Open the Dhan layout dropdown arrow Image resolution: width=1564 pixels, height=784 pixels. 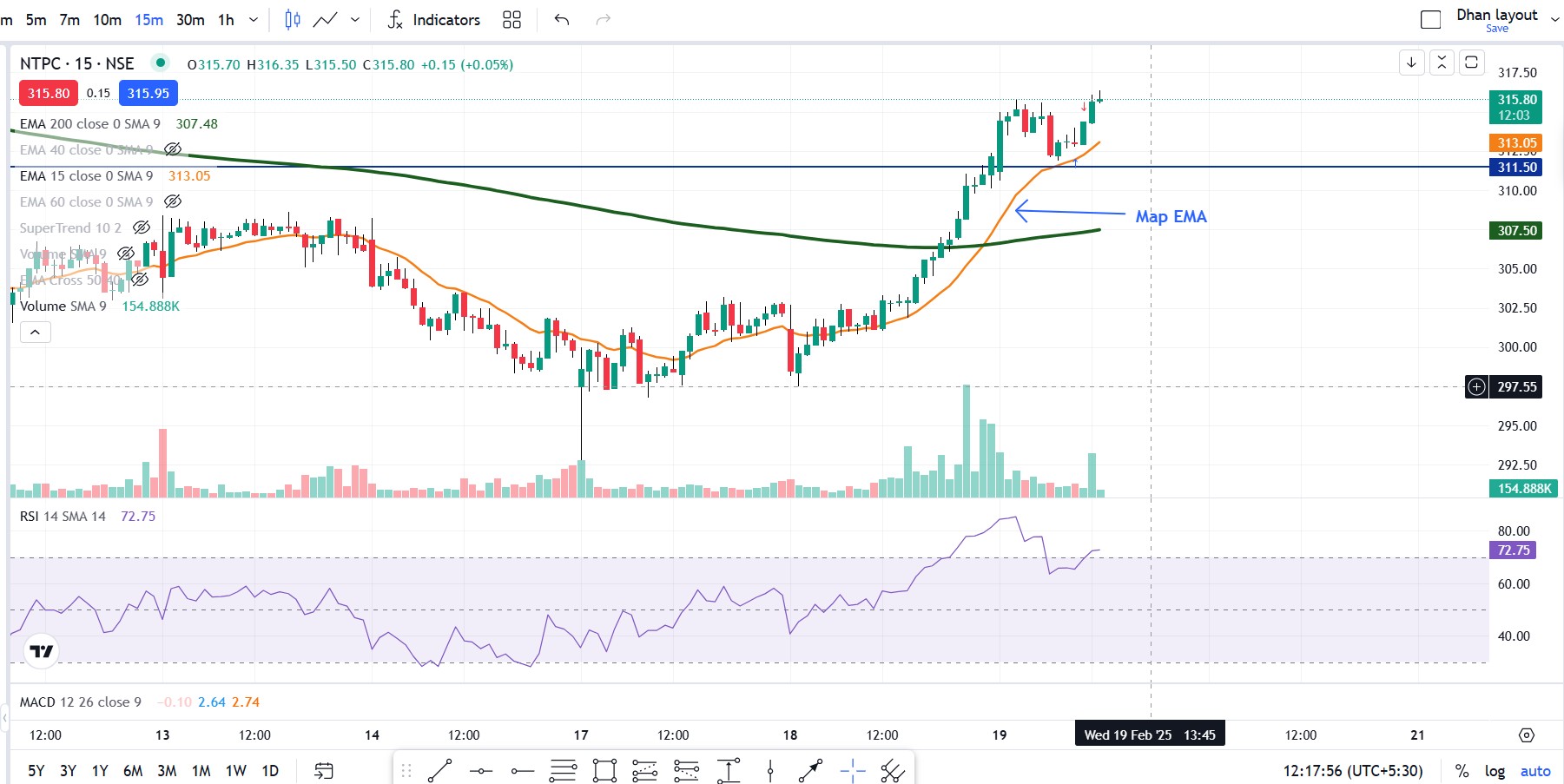1554,19
